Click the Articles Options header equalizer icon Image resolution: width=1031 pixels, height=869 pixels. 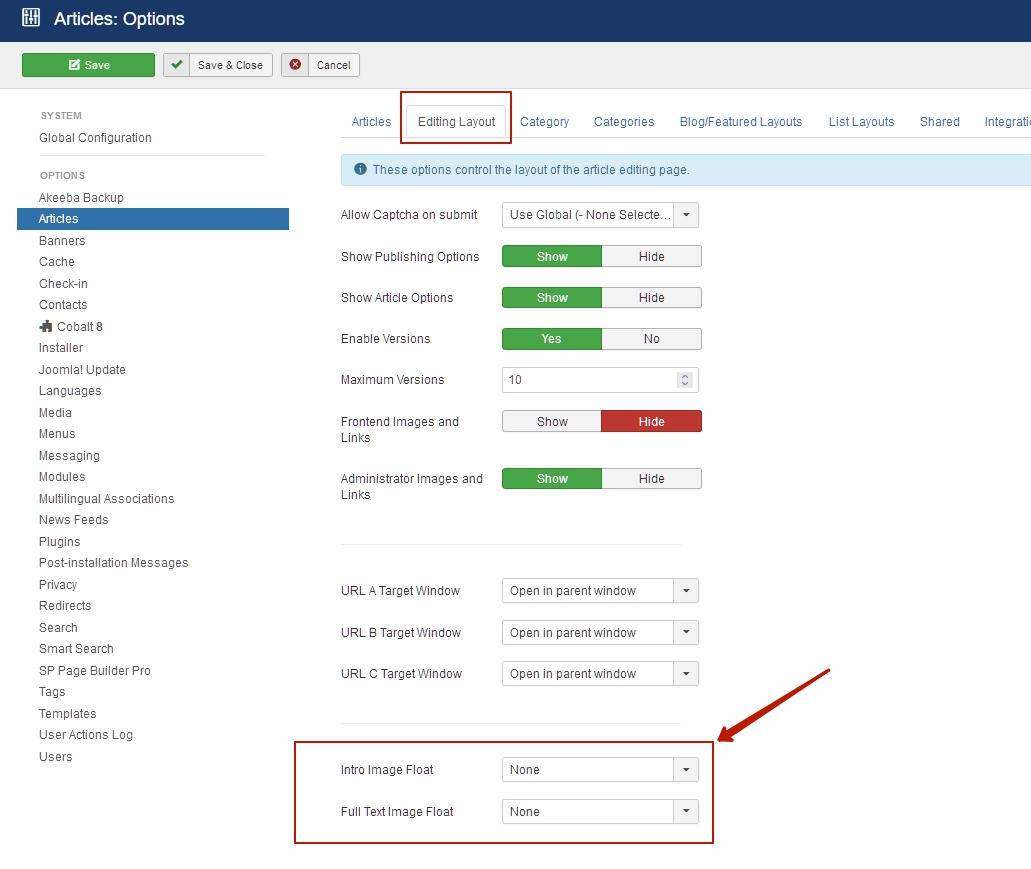click(x=31, y=18)
